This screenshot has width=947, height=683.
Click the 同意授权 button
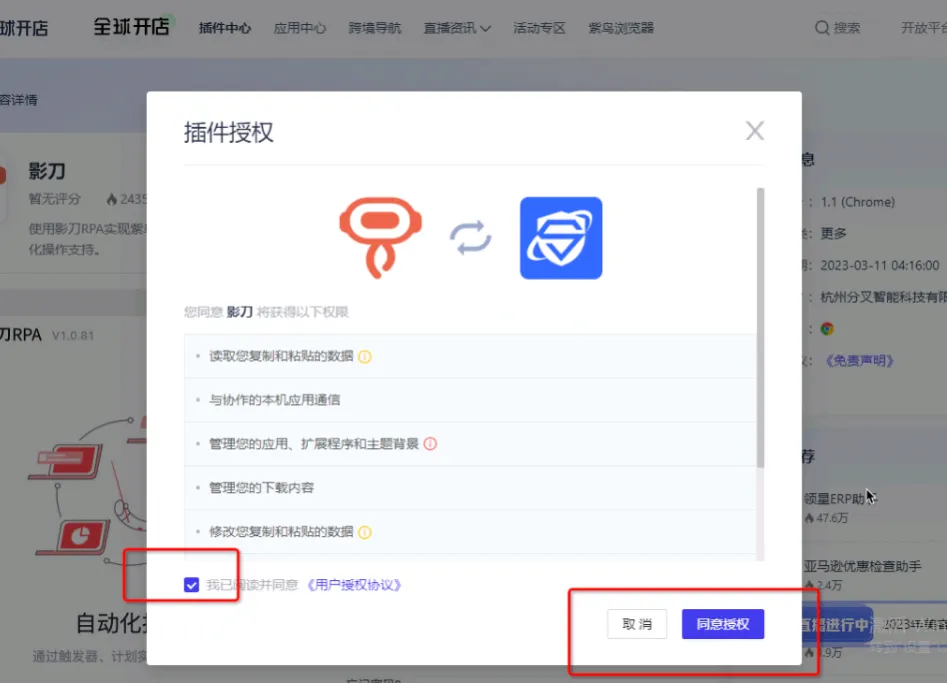[x=723, y=624]
